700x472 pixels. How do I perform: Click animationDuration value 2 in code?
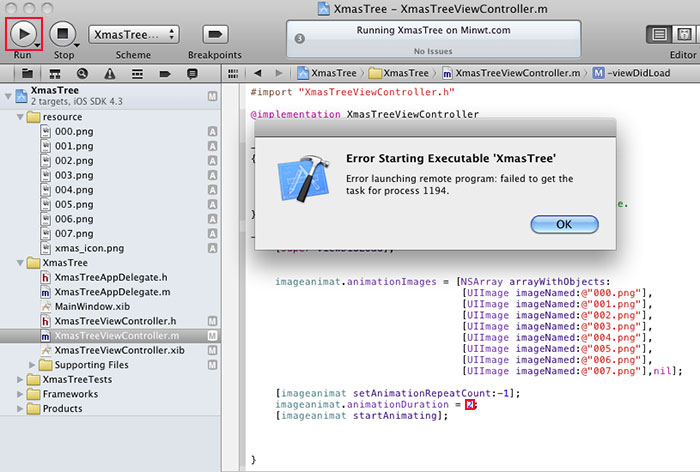[x=470, y=405]
